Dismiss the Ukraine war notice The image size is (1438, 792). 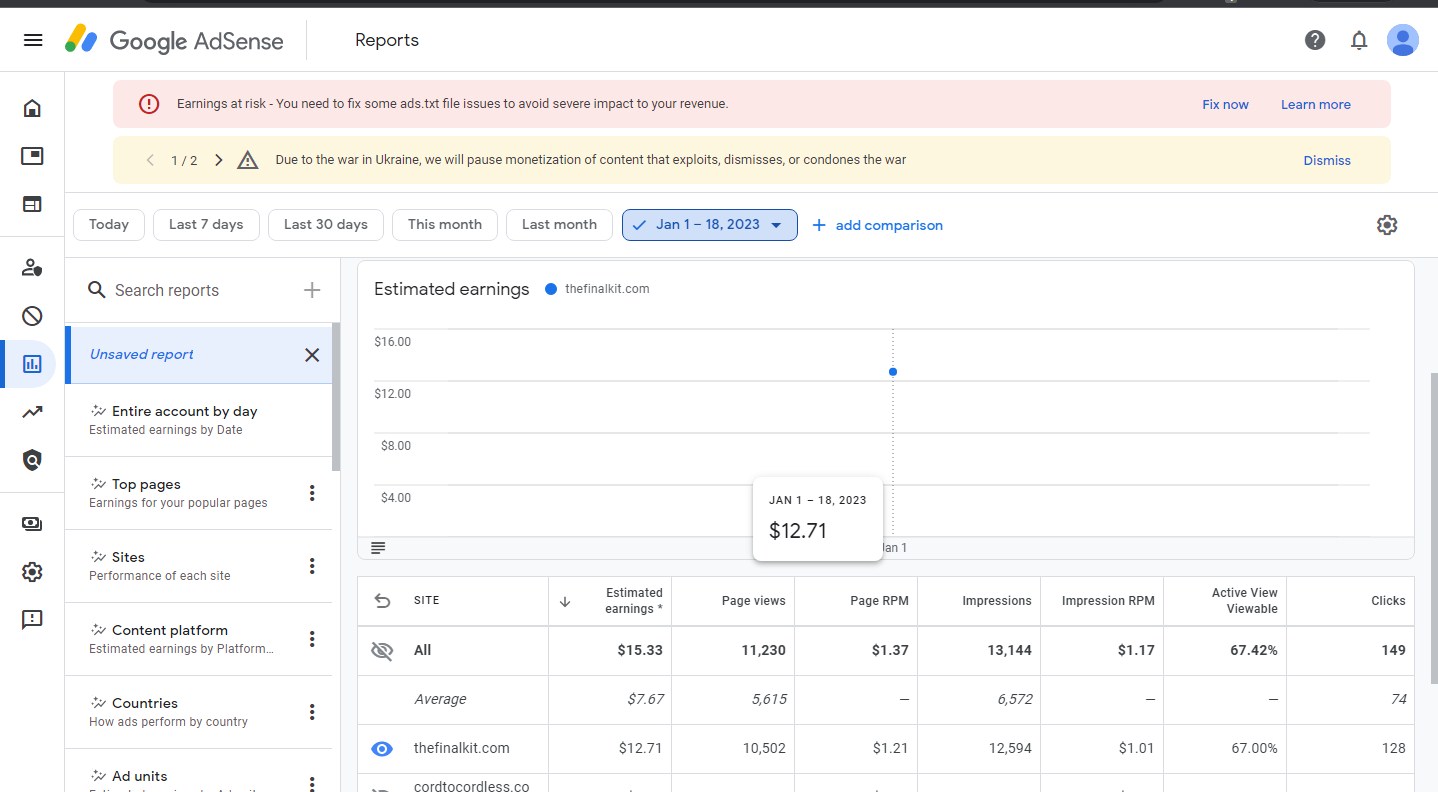(x=1327, y=160)
